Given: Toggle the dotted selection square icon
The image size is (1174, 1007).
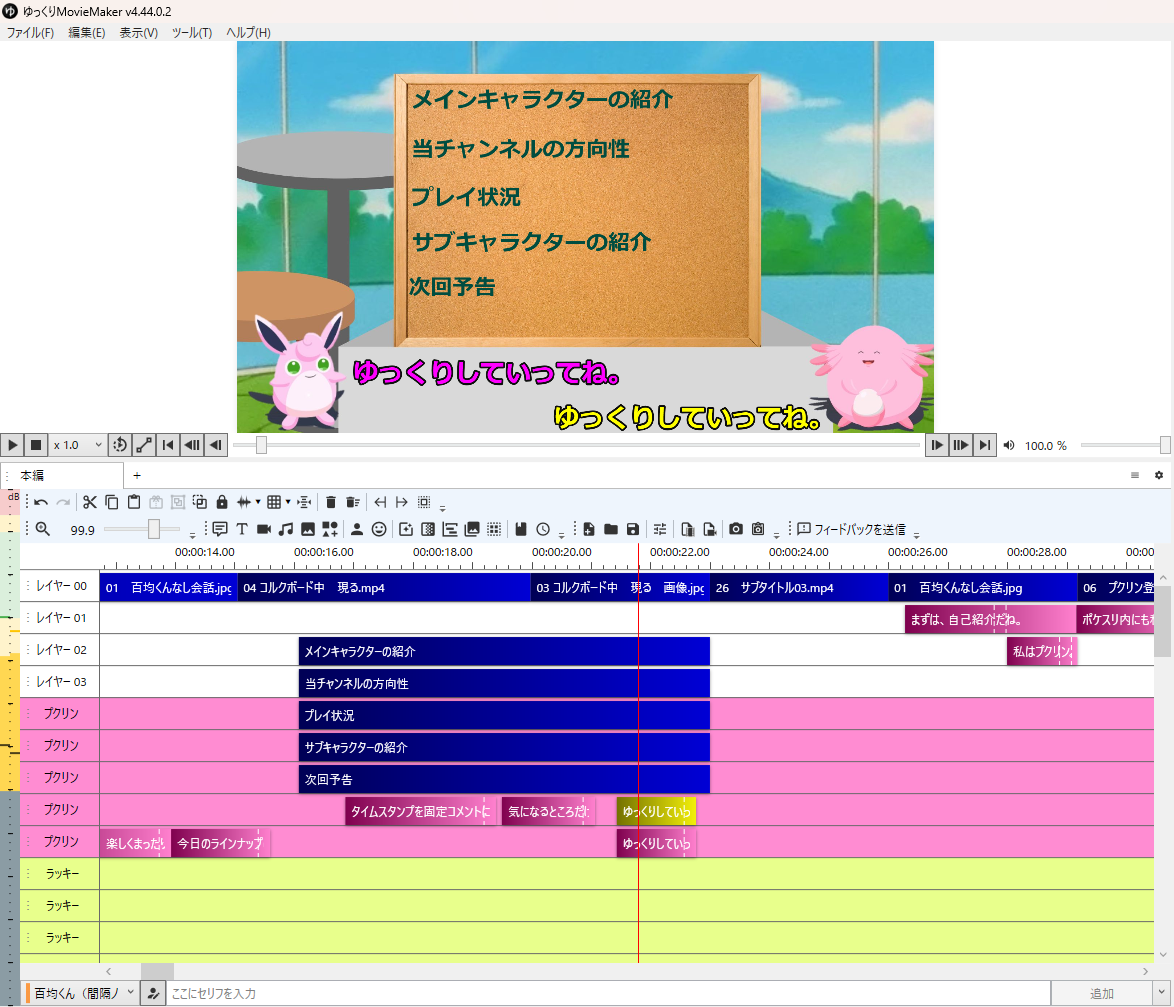Looking at the screenshot, I should [x=424, y=502].
